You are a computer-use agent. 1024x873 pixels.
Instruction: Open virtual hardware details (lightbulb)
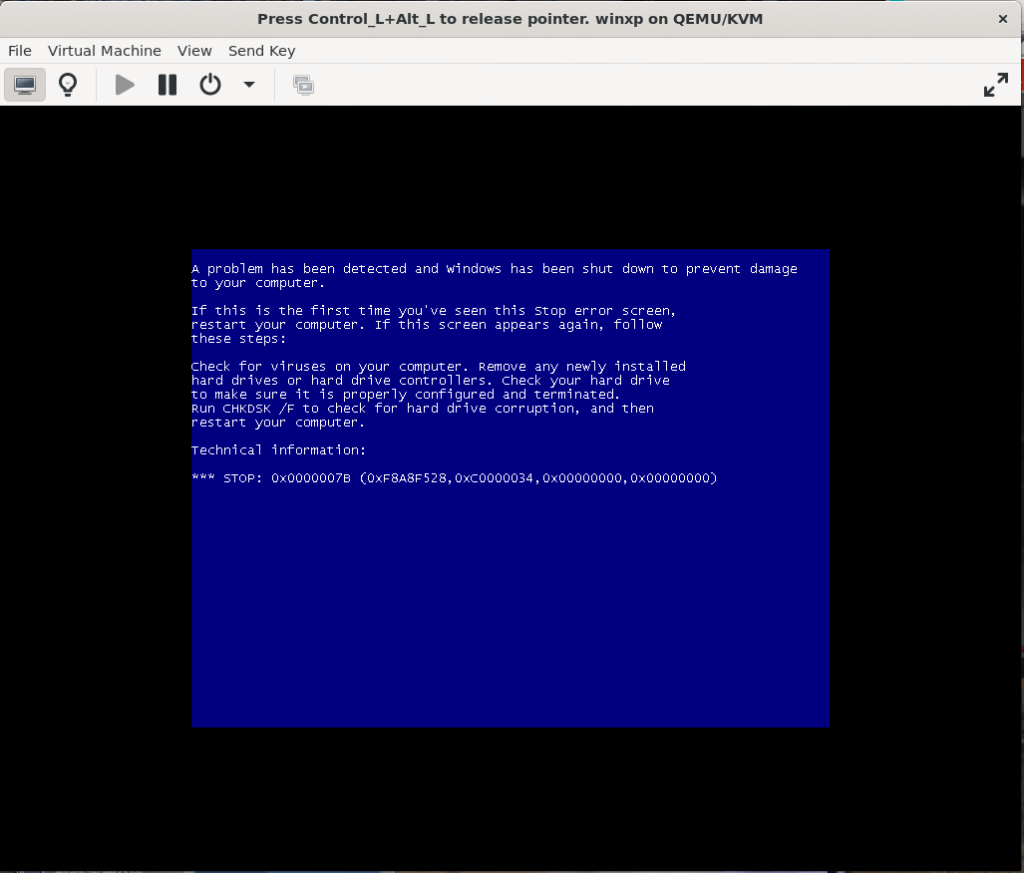click(x=68, y=85)
